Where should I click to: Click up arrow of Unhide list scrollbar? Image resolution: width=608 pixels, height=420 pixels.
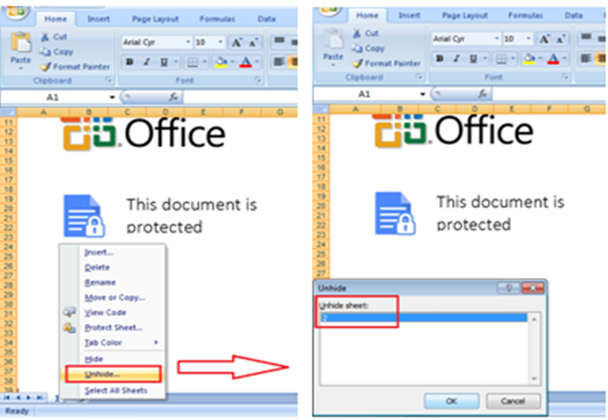[x=534, y=319]
